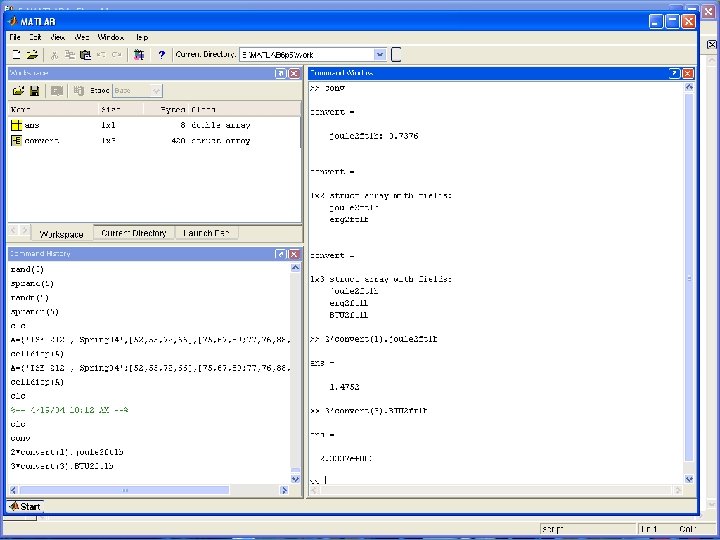Select the convert variable in Workspace
The image size is (720, 540).
coord(40,141)
